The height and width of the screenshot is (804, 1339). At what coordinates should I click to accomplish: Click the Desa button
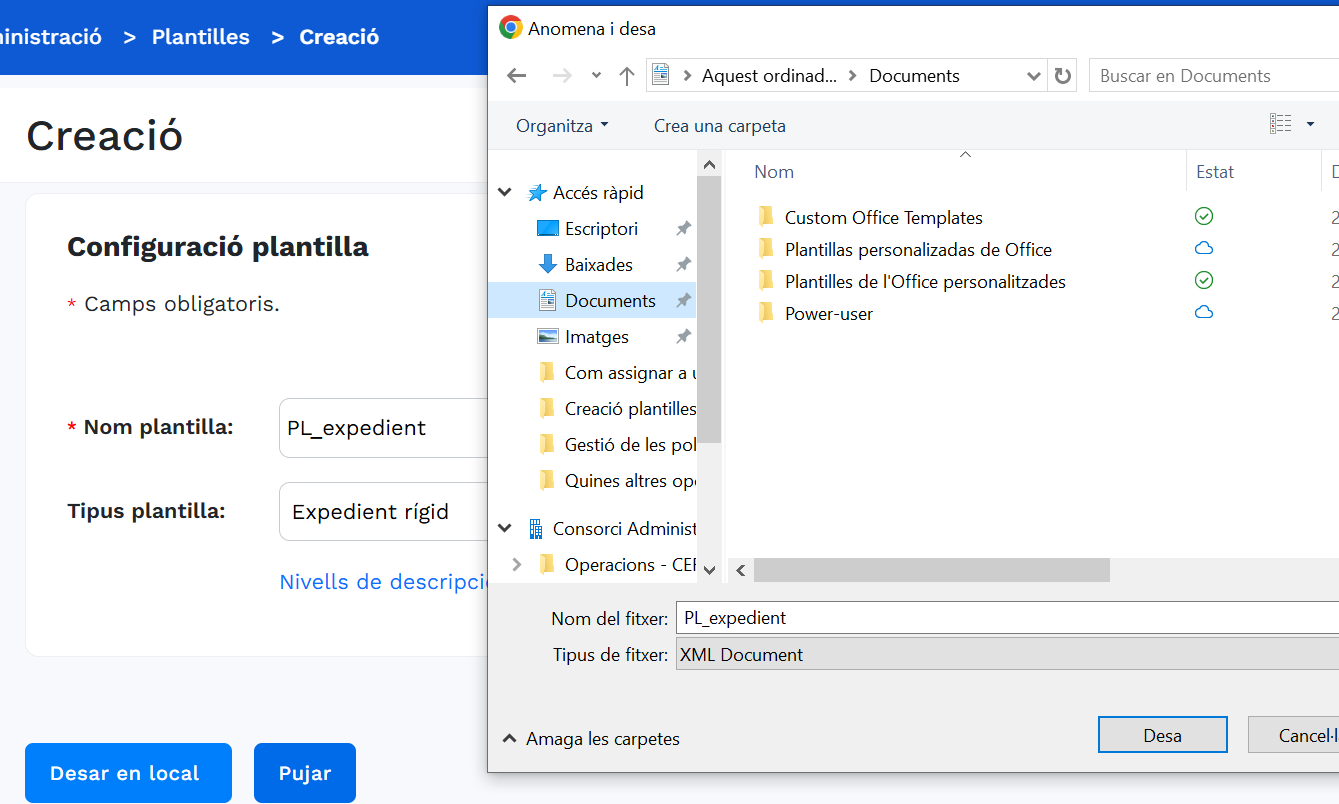click(x=1162, y=735)
